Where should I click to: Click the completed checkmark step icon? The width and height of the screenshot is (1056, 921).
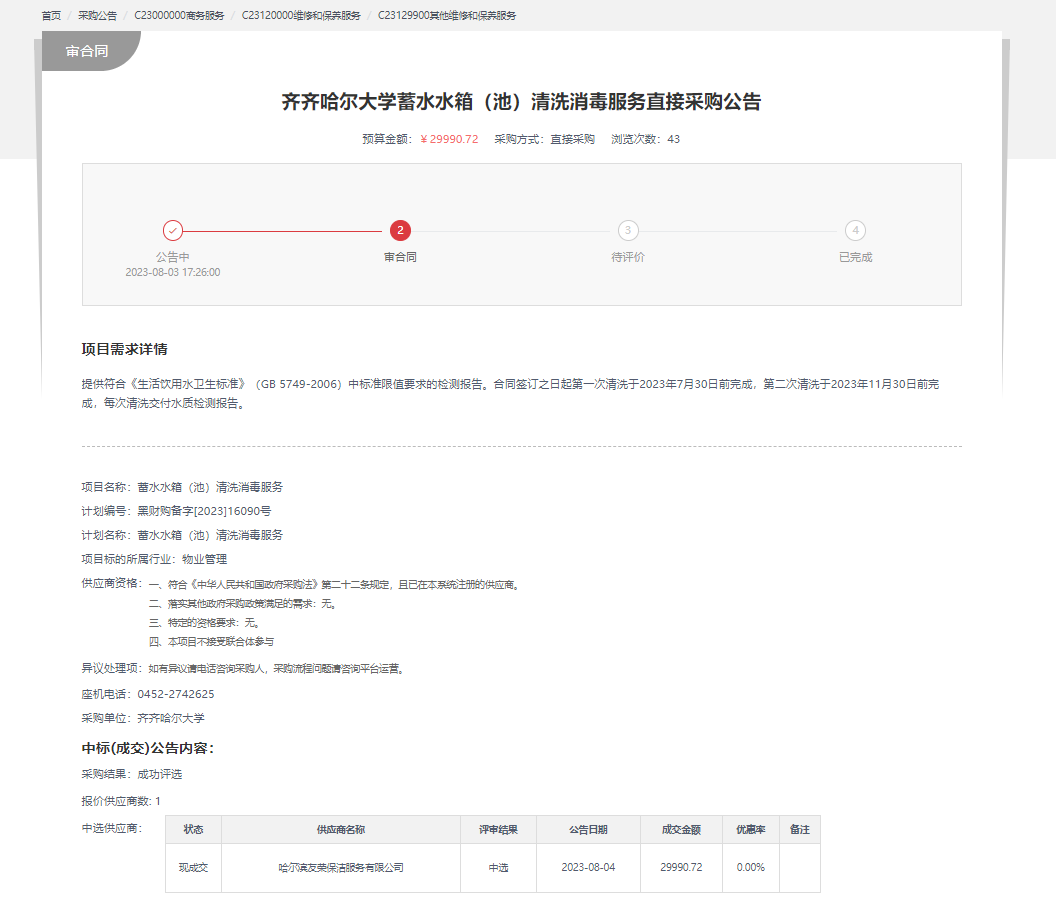pyautogui.click(x=173, y=230)
